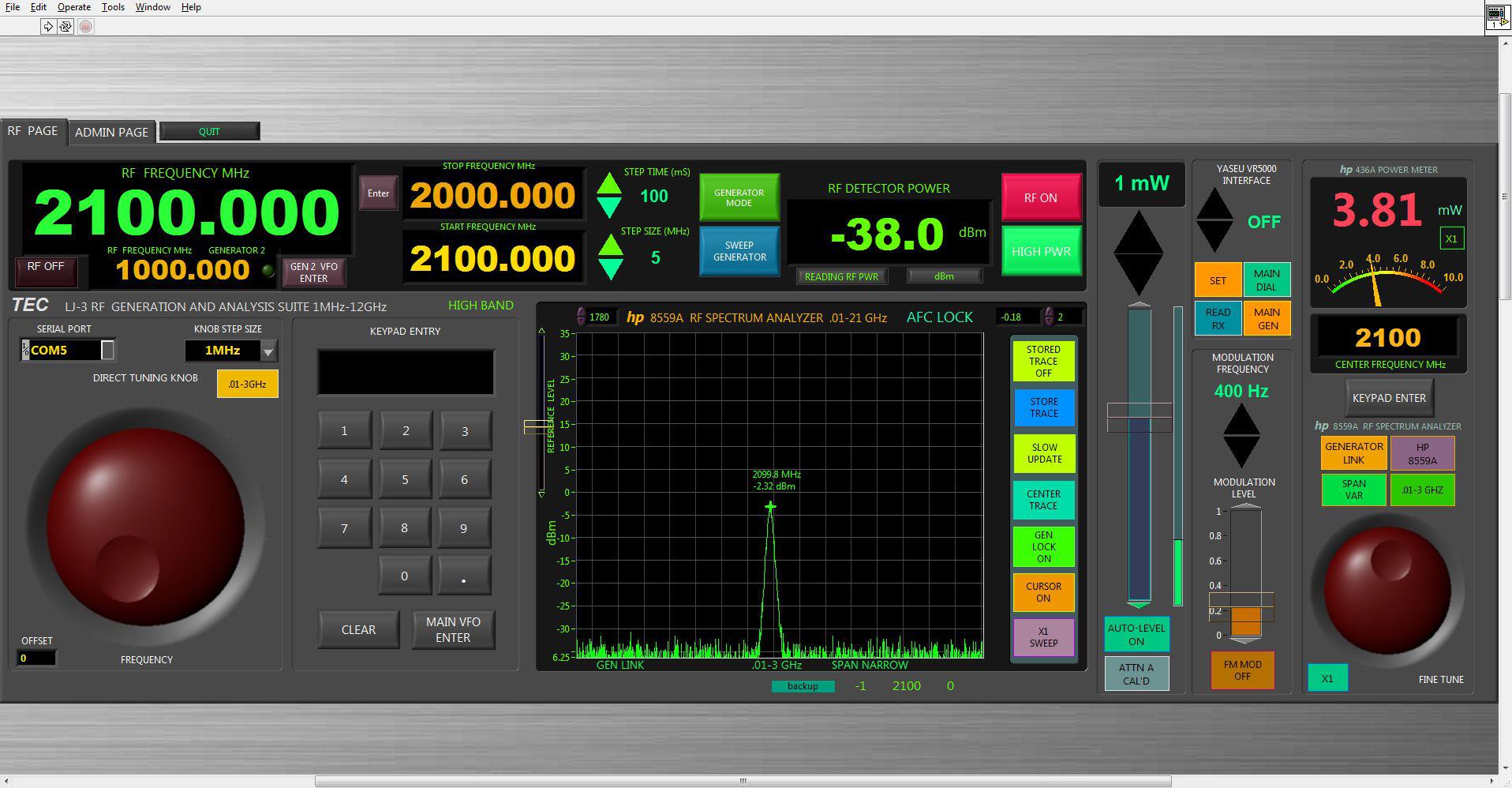Click GEN 2 VFO ENTER button
The image size is (1512, 788).
(313, 272)
